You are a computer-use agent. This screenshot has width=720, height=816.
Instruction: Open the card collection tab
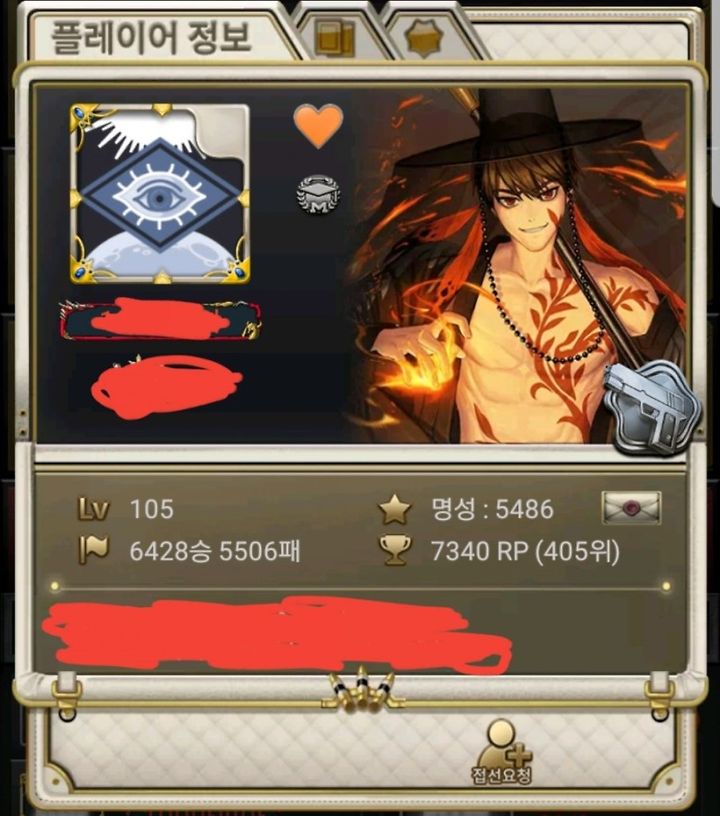point(336,37)
